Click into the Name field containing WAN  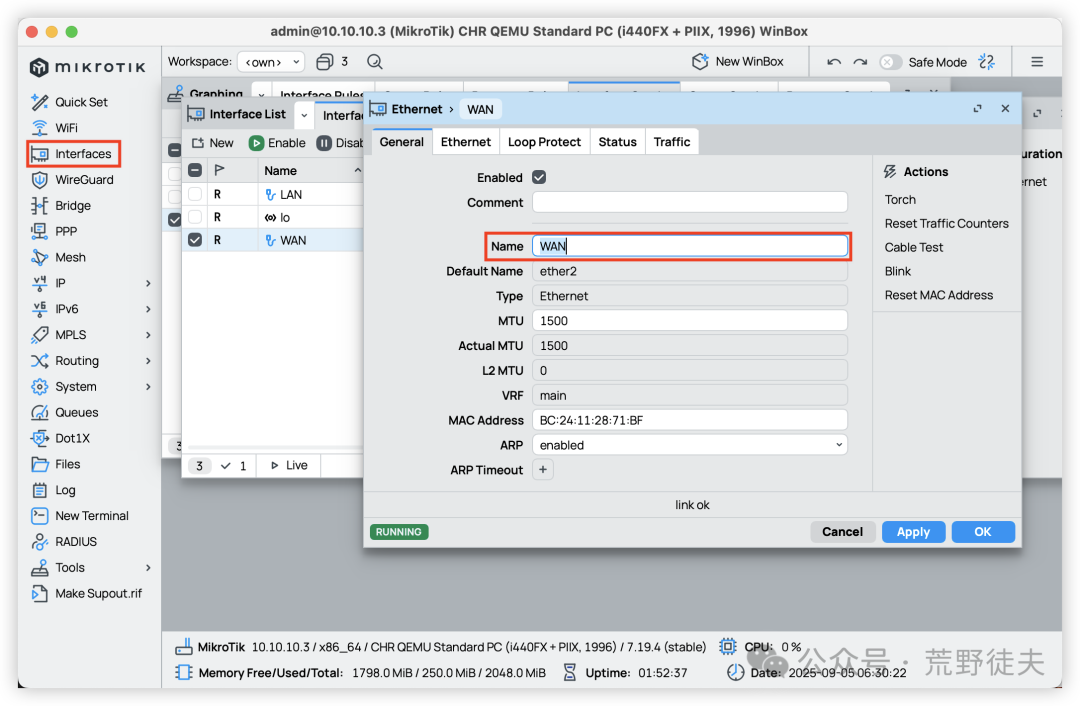point(689,246)
